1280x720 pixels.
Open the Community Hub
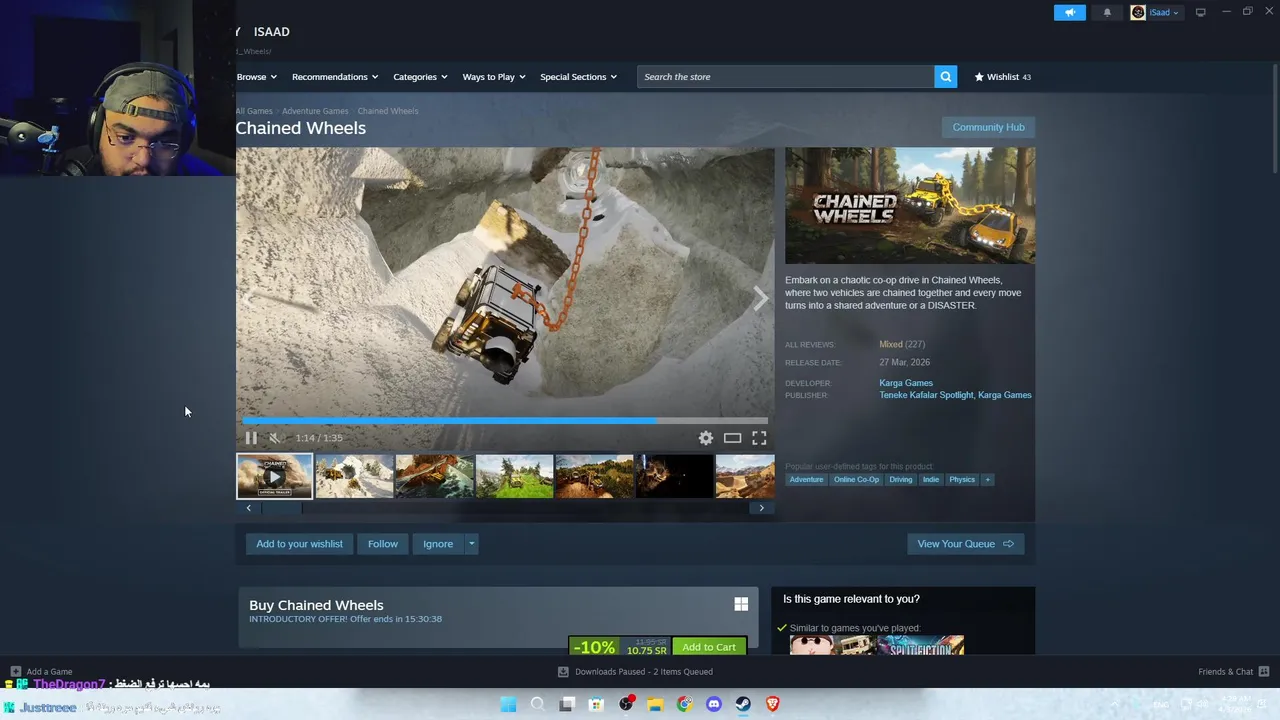pyautogui.click(x=988, y=127)
